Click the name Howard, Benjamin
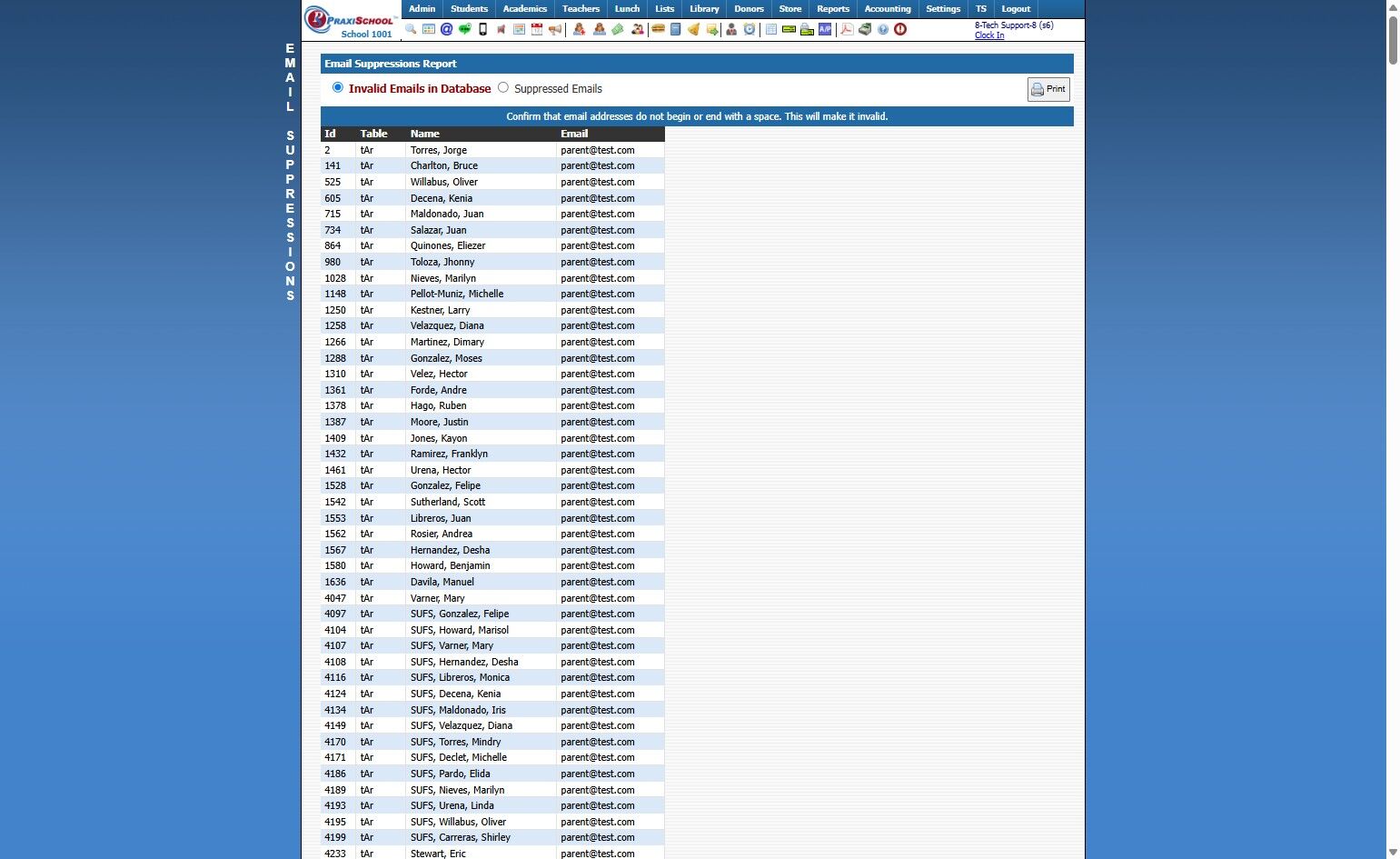 [x=450, y=565]
